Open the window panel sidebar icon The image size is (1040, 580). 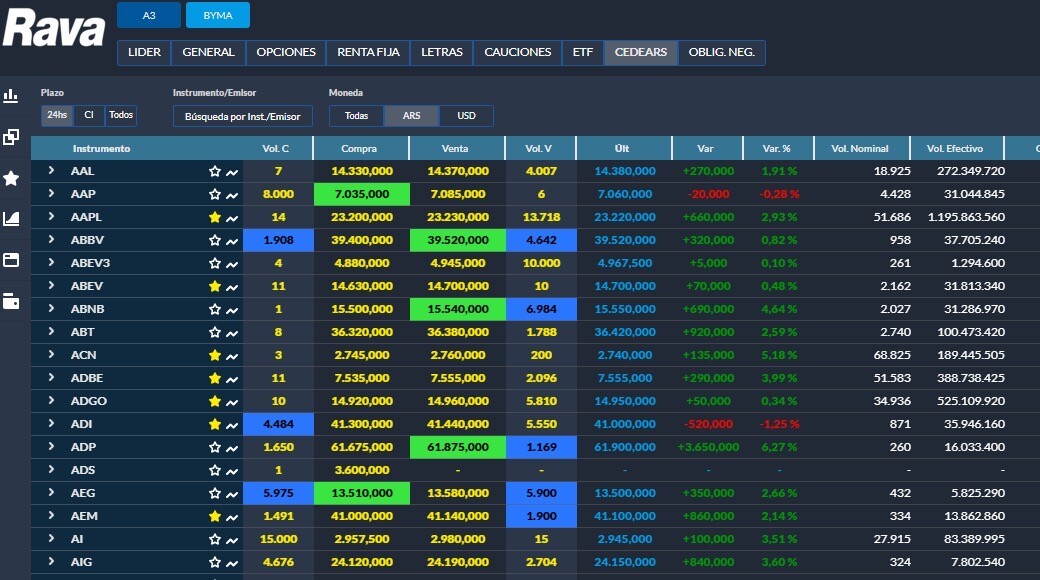point(11,259)
